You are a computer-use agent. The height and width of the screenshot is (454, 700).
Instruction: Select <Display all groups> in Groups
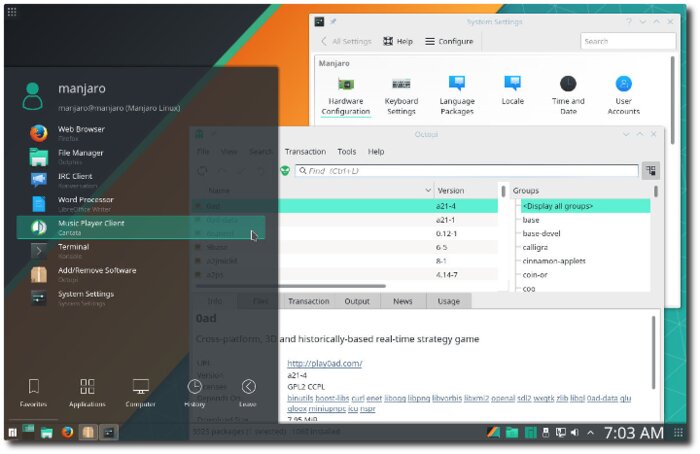[585, 206]
